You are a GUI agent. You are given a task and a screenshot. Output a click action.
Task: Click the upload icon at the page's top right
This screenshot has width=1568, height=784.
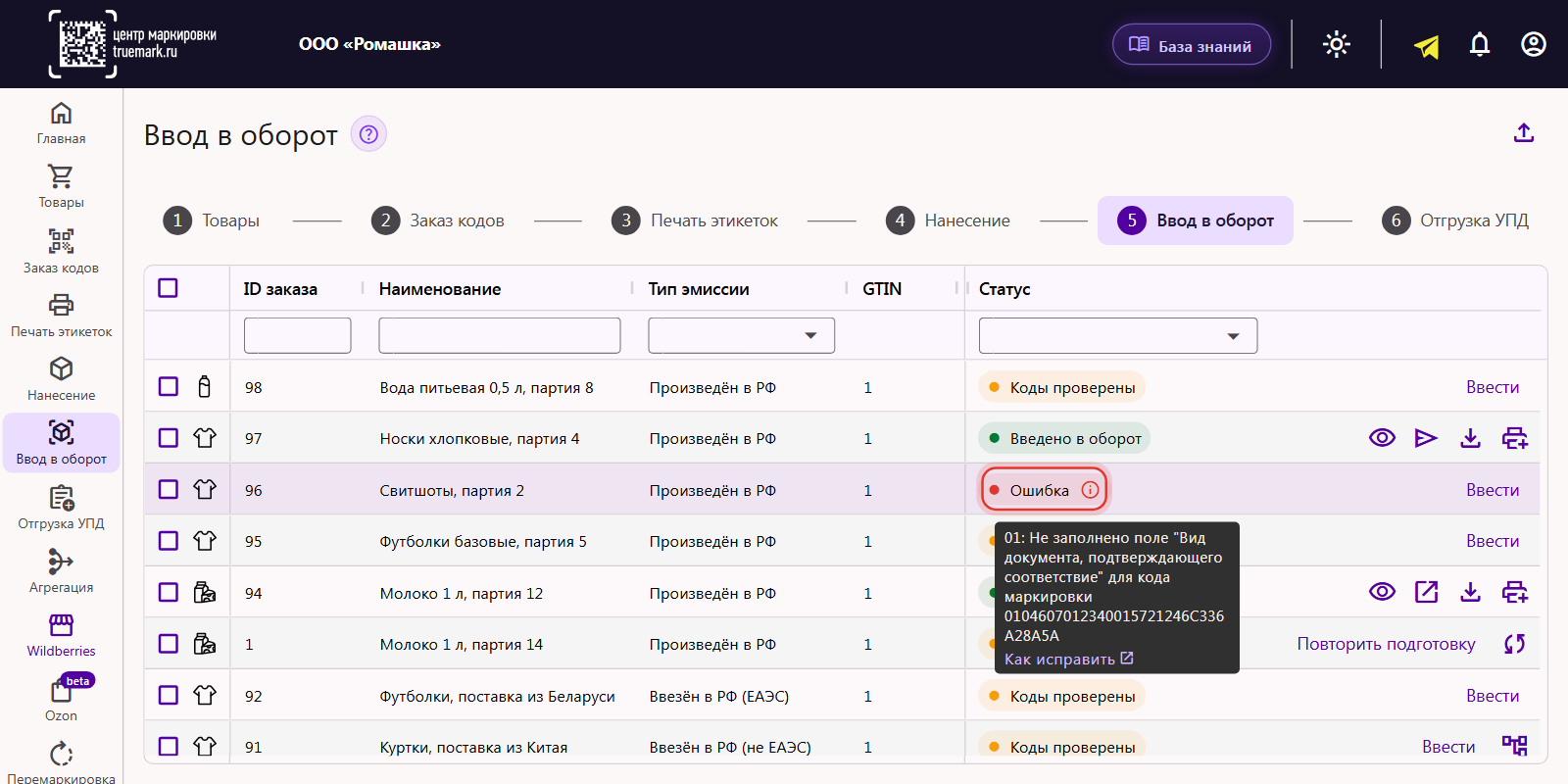(1524, 132)
